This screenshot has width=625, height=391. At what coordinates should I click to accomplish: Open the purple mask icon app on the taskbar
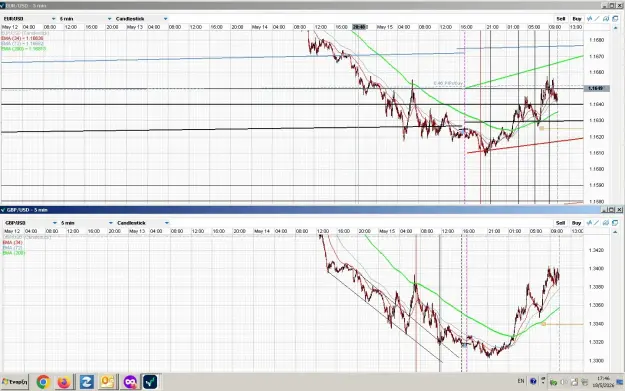coord(130,382)
